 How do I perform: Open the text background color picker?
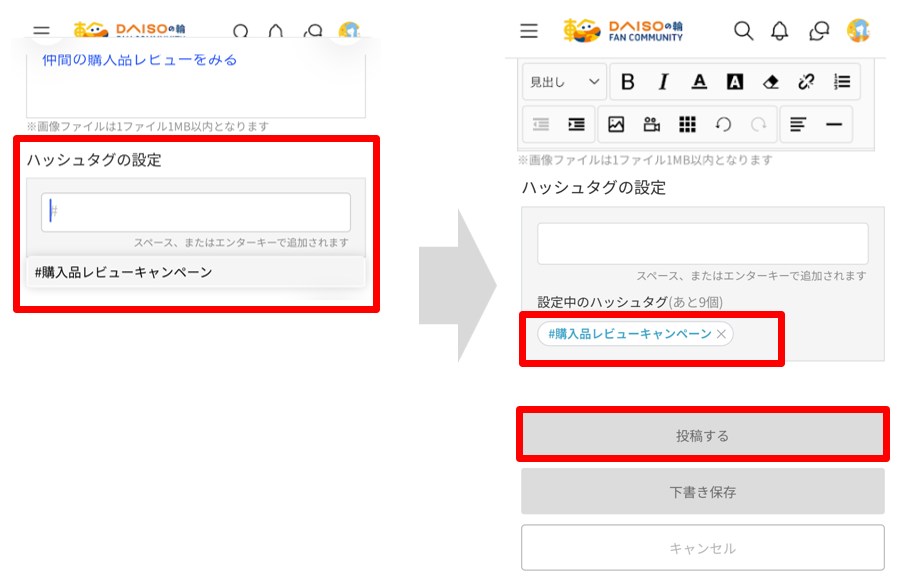[x=735, y=82]
